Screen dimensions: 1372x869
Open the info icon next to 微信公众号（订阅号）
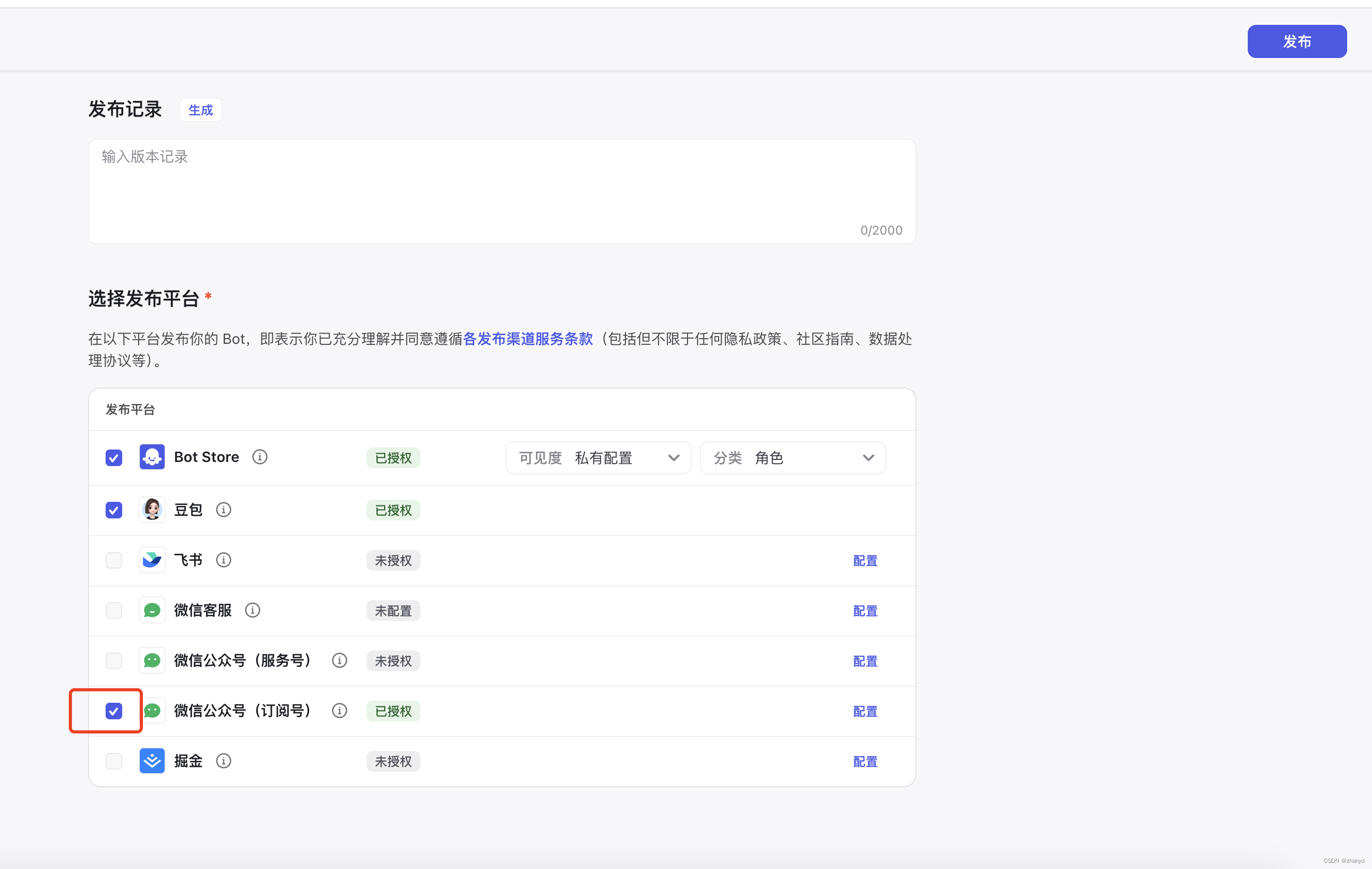tap(340, 711)
